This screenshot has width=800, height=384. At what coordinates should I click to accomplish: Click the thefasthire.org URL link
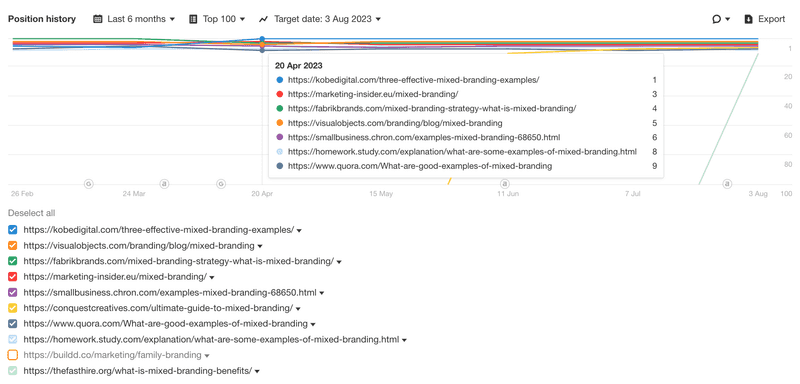tap(138, 371)
